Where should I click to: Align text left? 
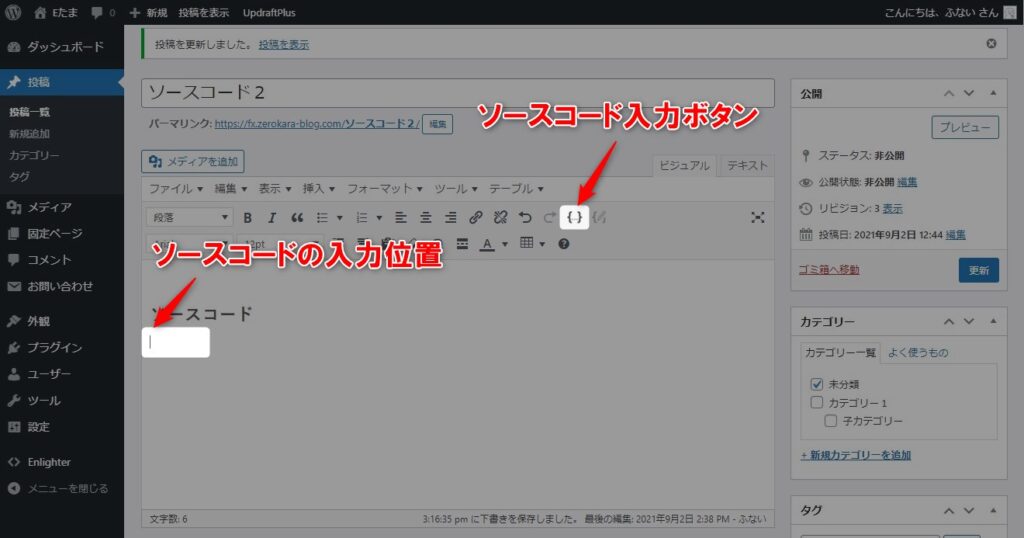tap(401, 217)
